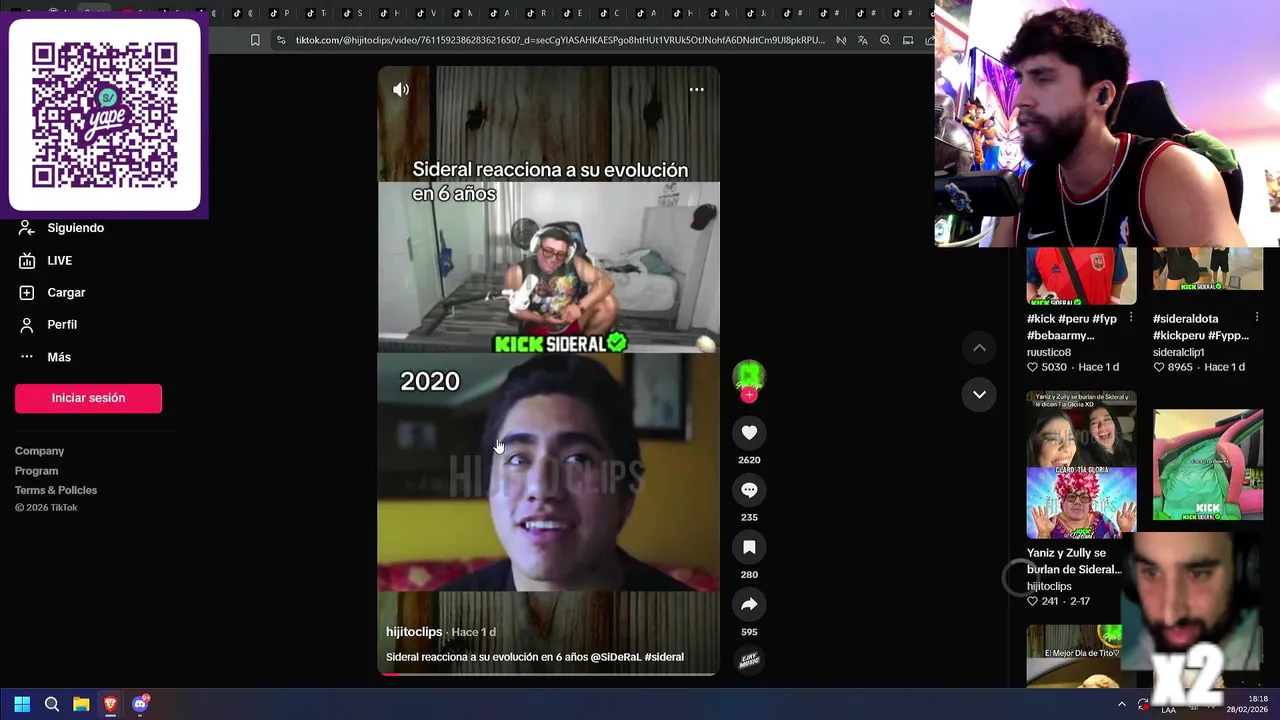Viewport: 1280px width, 720px height.
Task: Click the Iniciar sesión button
Action: point(88,398)
